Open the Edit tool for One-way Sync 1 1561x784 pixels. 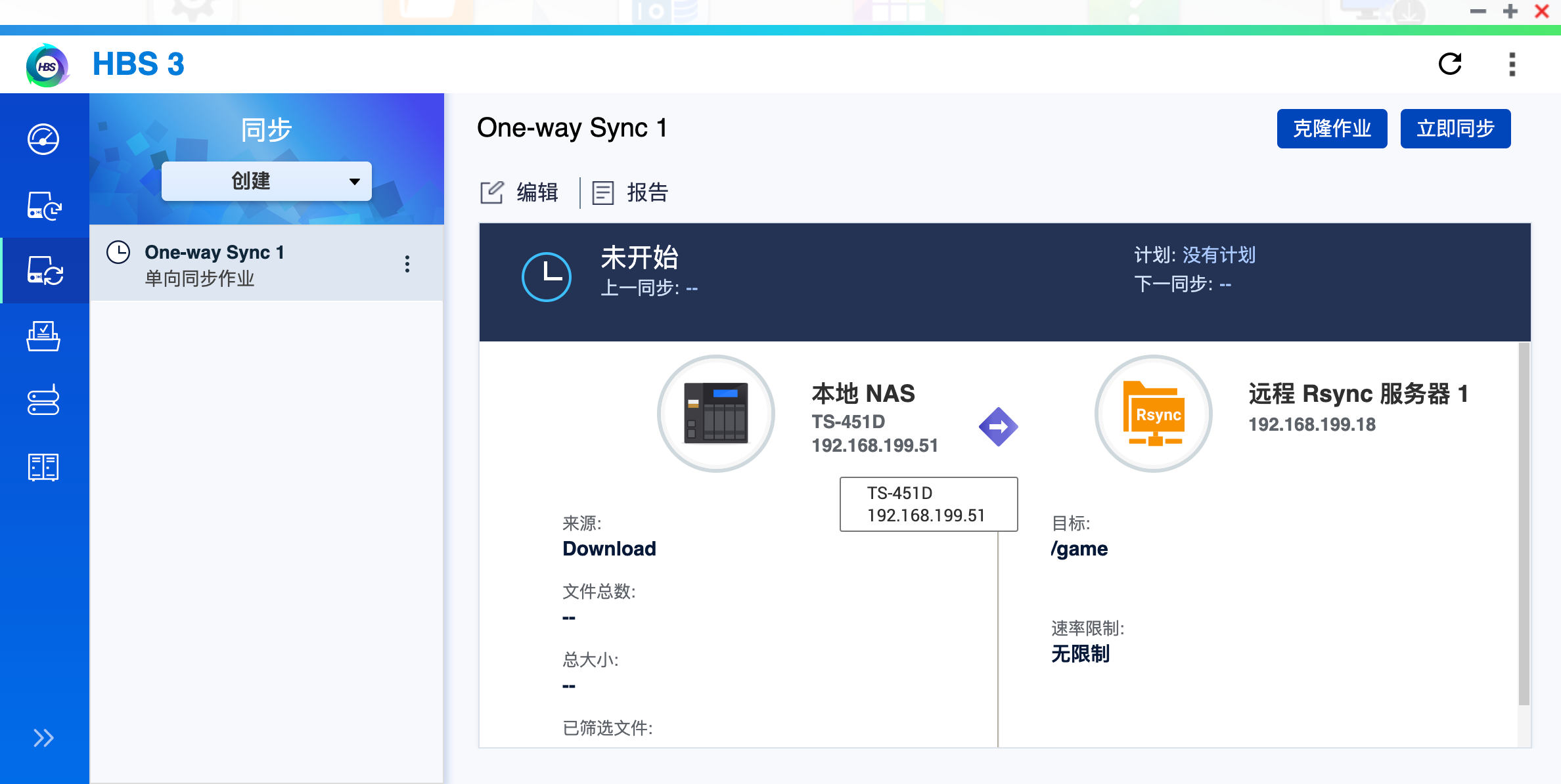[x=519, y=192]
